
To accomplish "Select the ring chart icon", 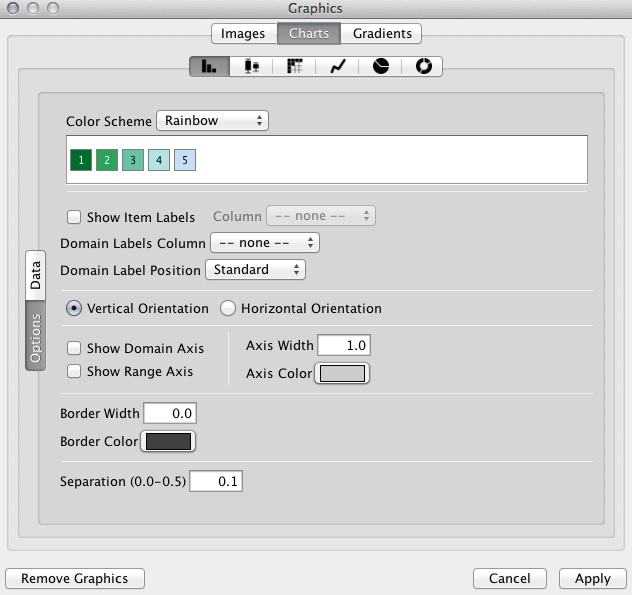I will pos(423,67).
